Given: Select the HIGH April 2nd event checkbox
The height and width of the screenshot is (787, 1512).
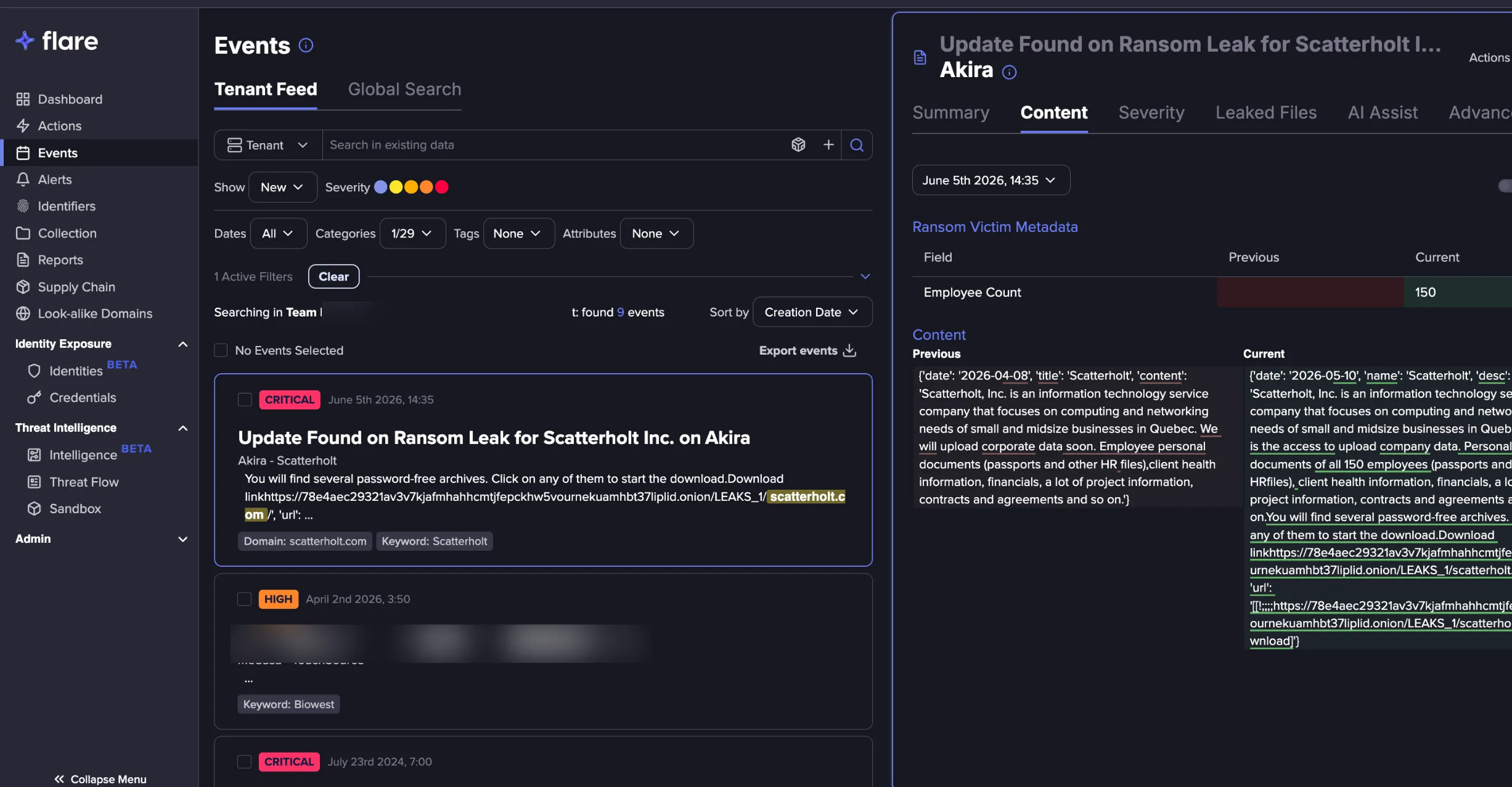Looking at the screenshot, I should [x=245, y=599].
